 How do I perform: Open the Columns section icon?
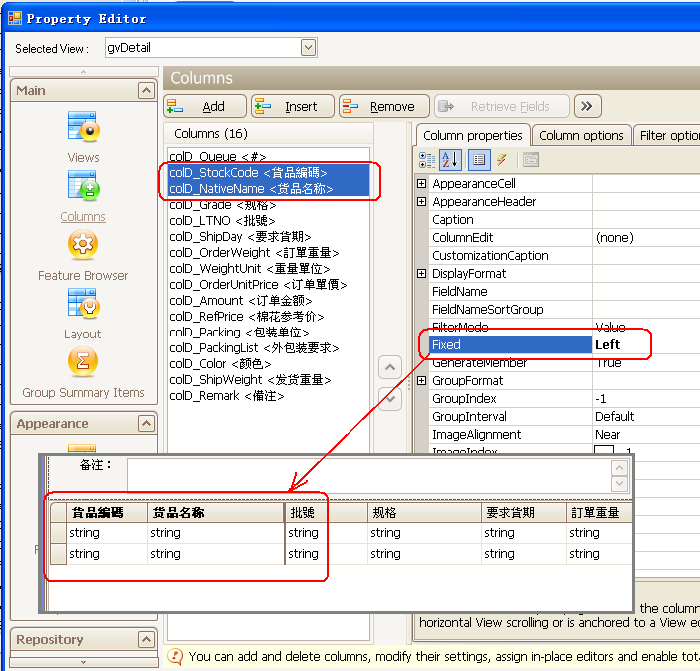(82, 187)
